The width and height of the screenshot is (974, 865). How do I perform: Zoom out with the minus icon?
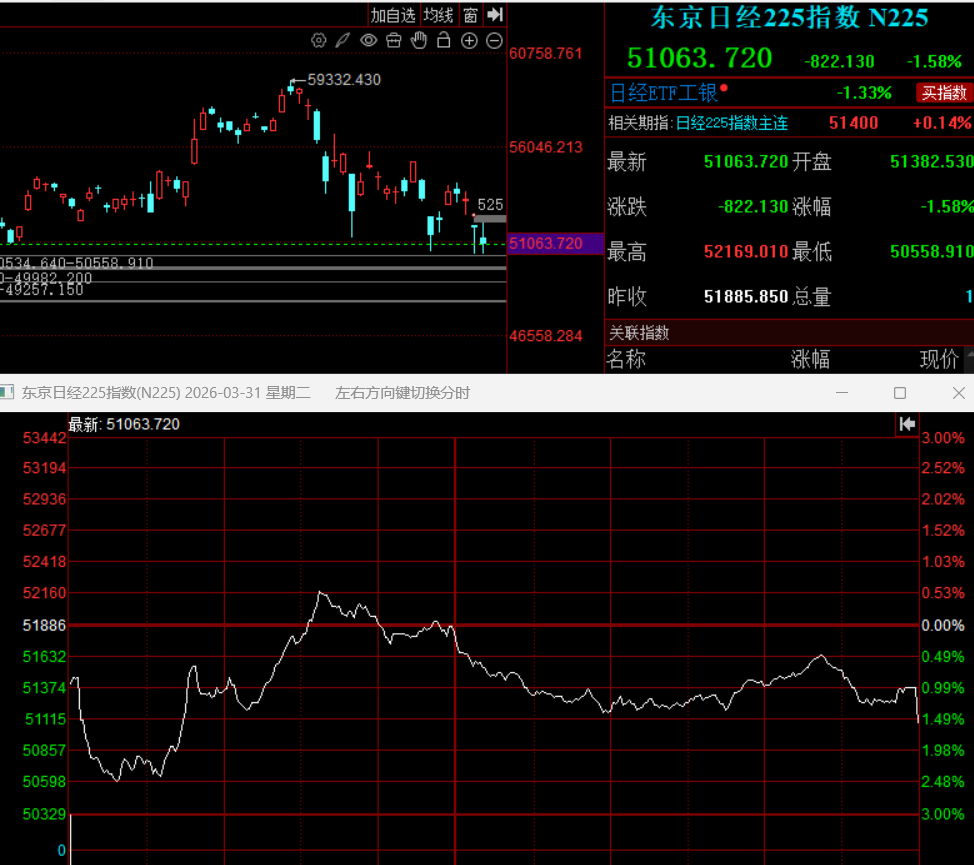494,41
